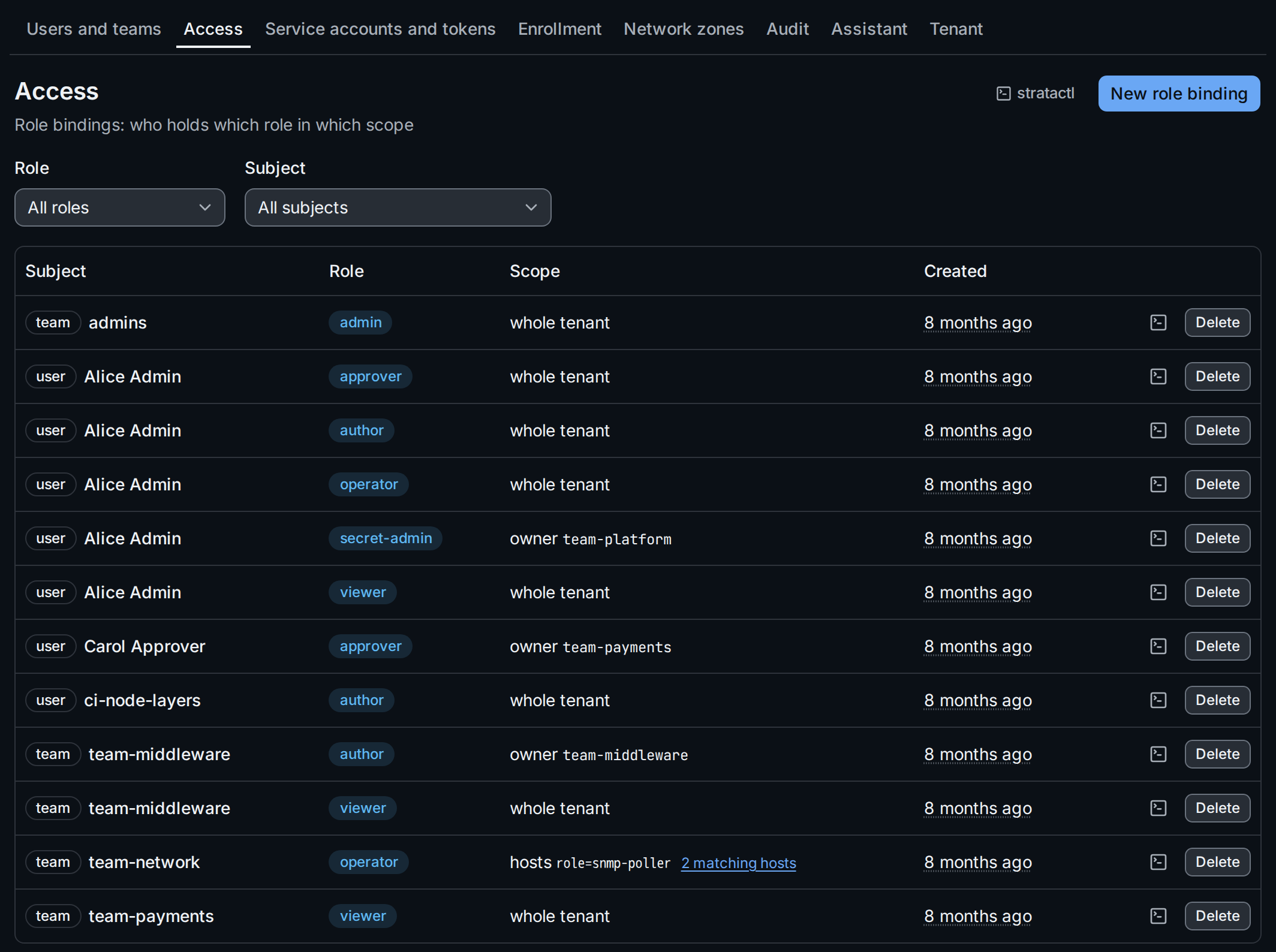Click terminal icon in team-payments viewer row

pos(1158,916)
